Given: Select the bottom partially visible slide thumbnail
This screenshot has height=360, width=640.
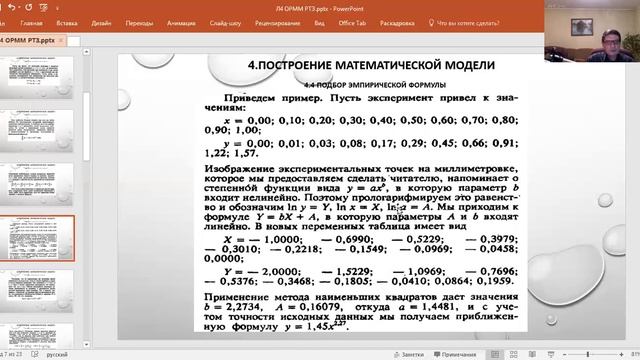Looking at the screenshot, I should (x=37, y=336).
